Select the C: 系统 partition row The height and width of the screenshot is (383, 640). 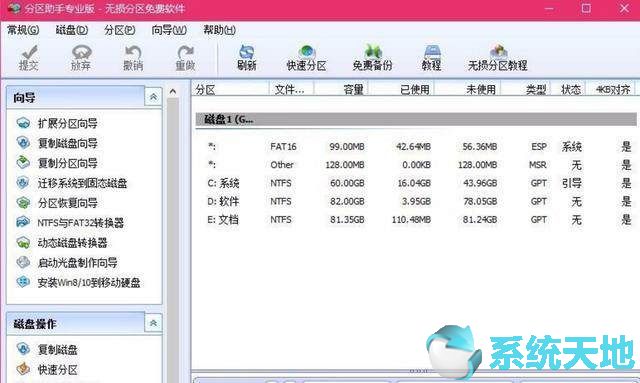(416, 183)
